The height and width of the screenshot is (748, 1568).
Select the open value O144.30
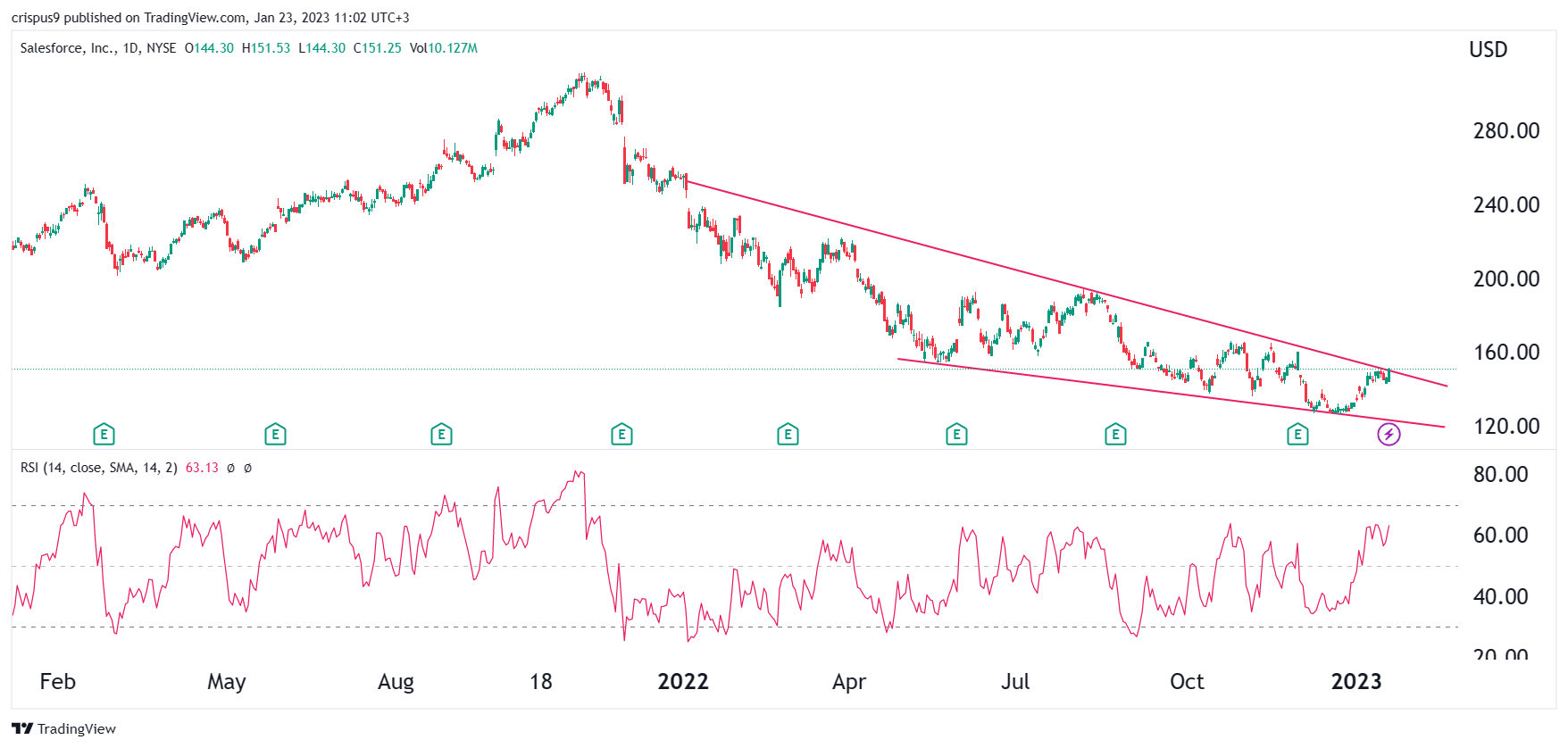pyautogui.click(x=209, y=48)
